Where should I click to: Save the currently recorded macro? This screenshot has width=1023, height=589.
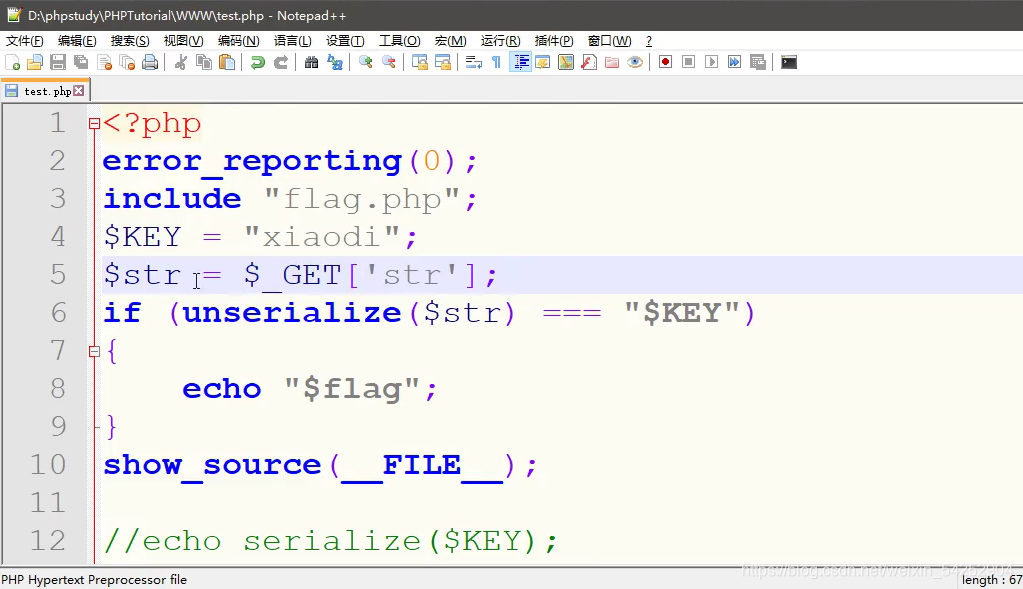pyautogui.click(x=757, y=62)
